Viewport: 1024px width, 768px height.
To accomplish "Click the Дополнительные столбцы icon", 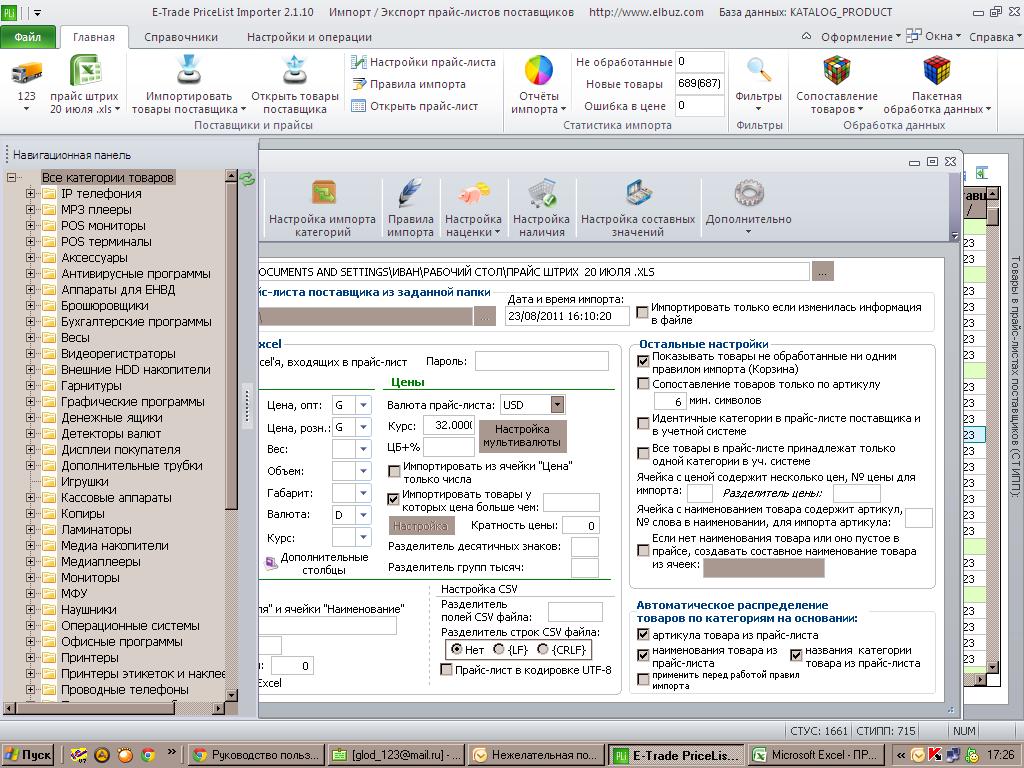I will point(270,563).
